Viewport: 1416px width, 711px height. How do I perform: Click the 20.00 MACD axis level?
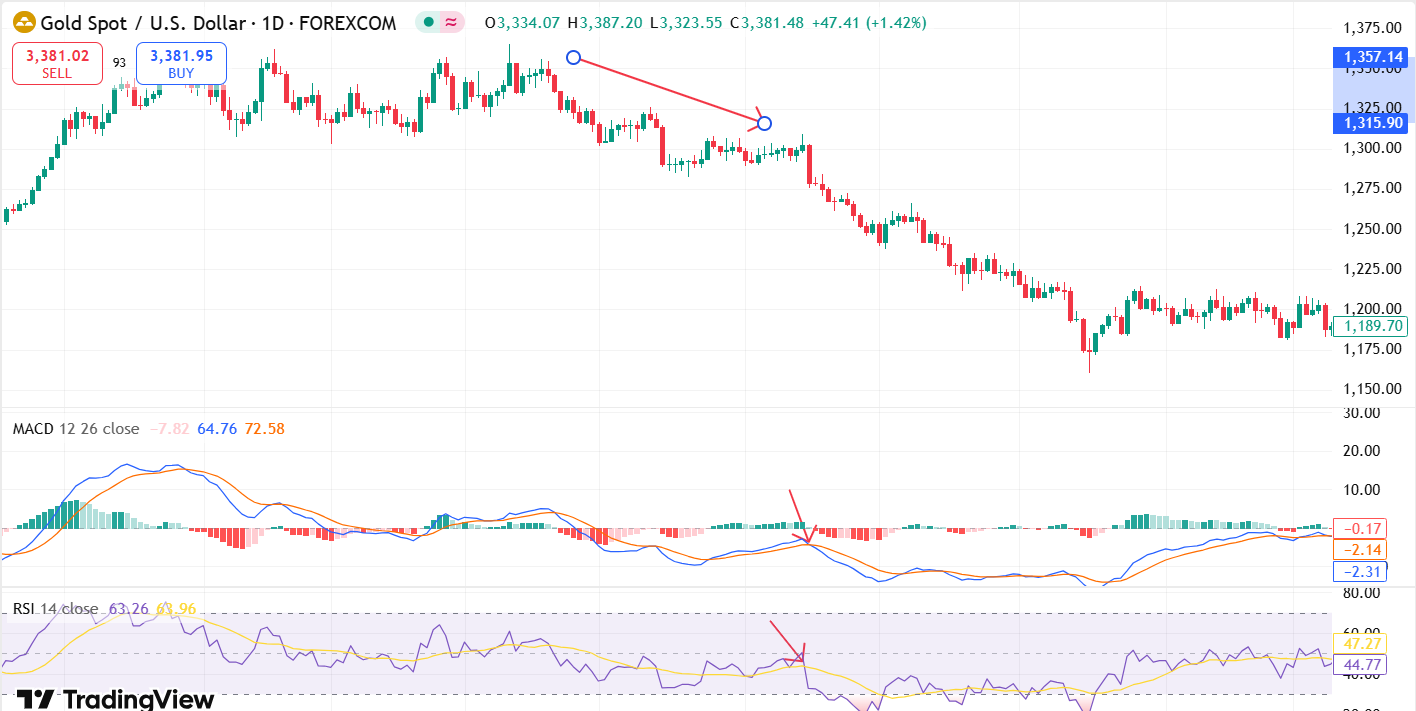pos(1362,451)
